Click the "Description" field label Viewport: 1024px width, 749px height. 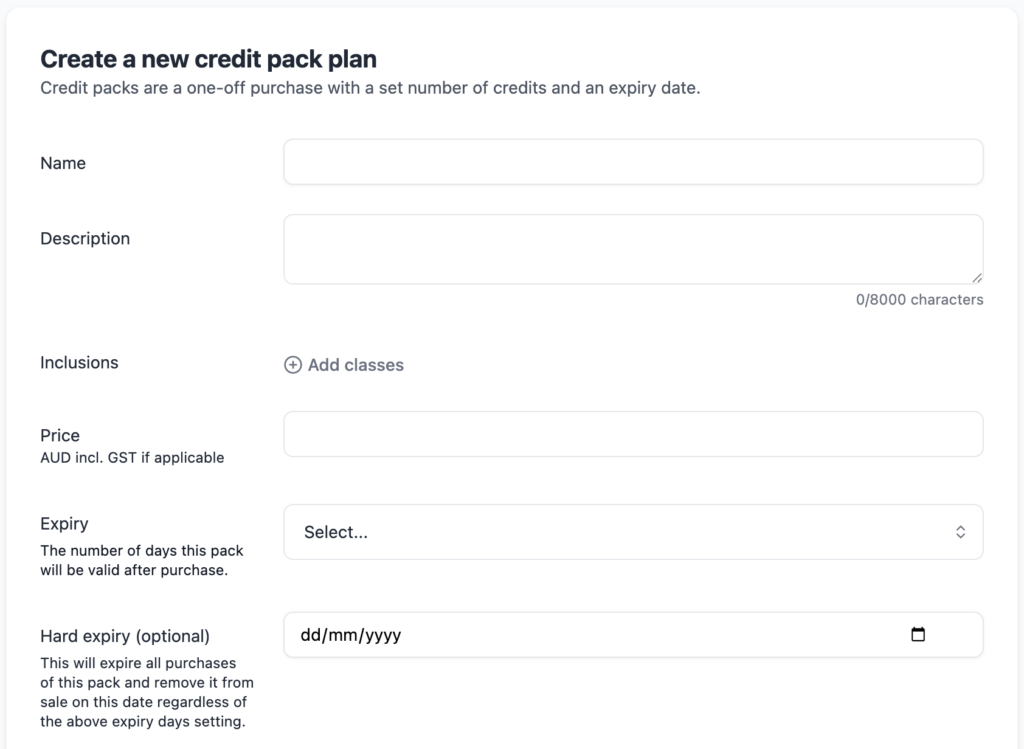click(x=85, y=238)
